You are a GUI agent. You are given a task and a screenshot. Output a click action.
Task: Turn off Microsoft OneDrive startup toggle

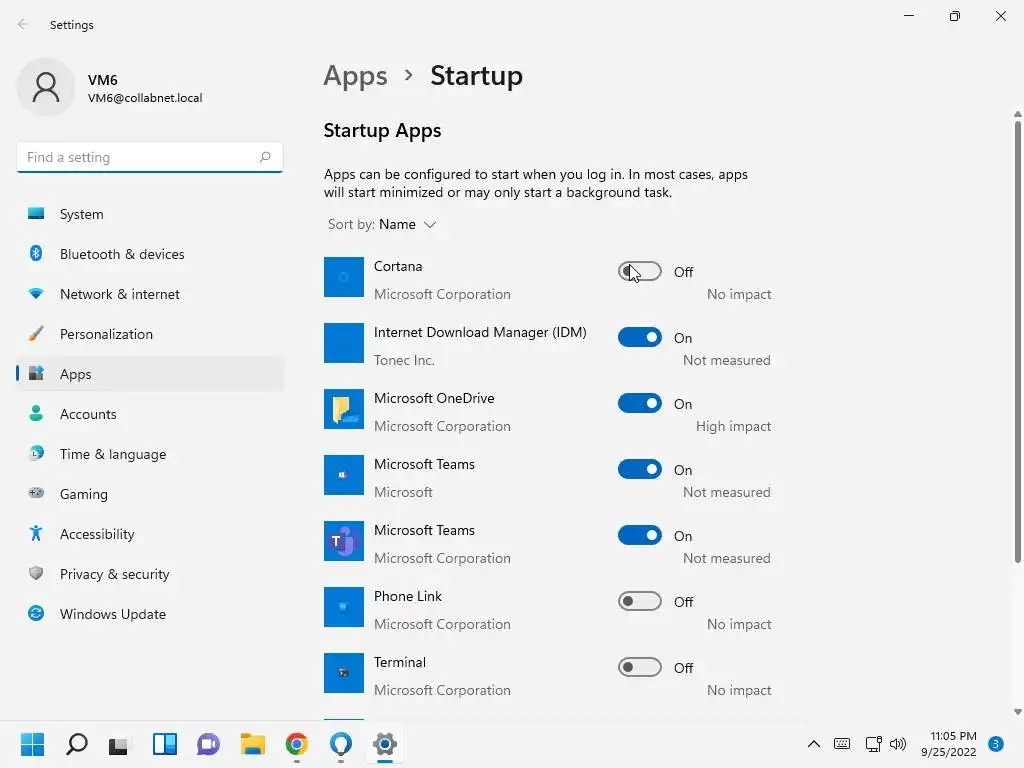[639, 404]
